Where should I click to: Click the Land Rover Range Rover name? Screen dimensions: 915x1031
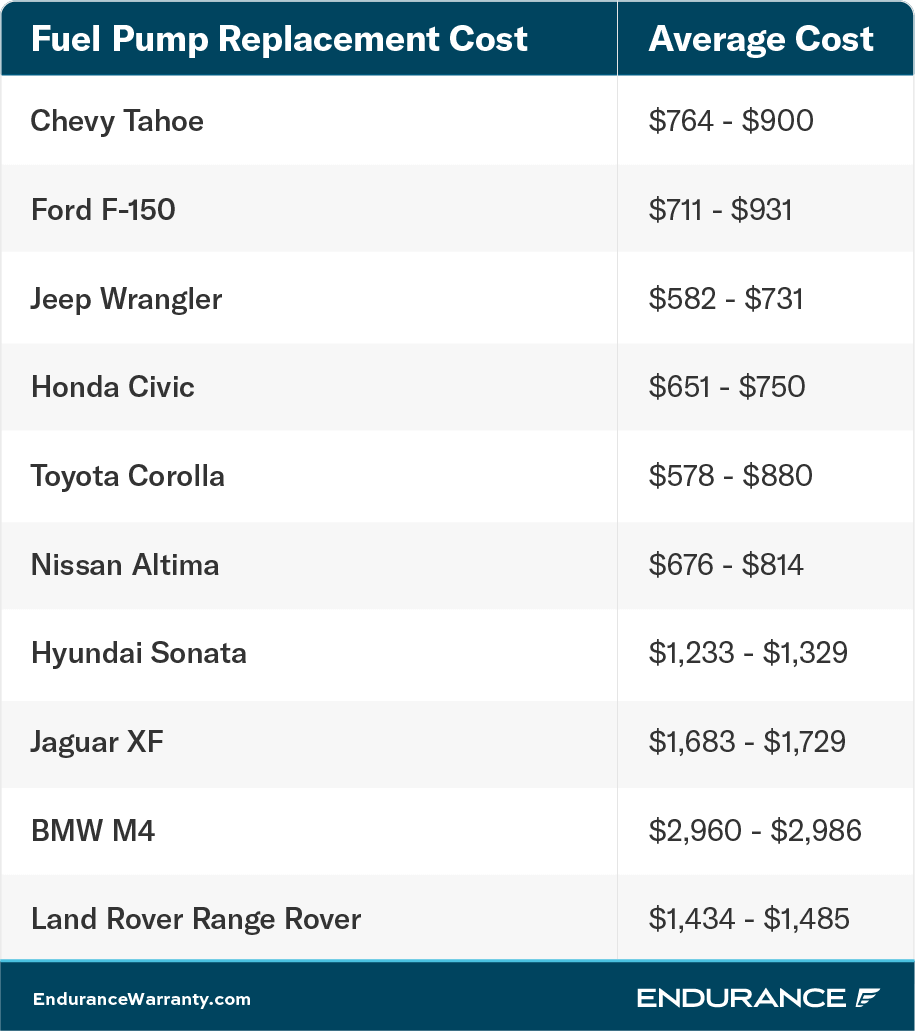coord(196,918)
